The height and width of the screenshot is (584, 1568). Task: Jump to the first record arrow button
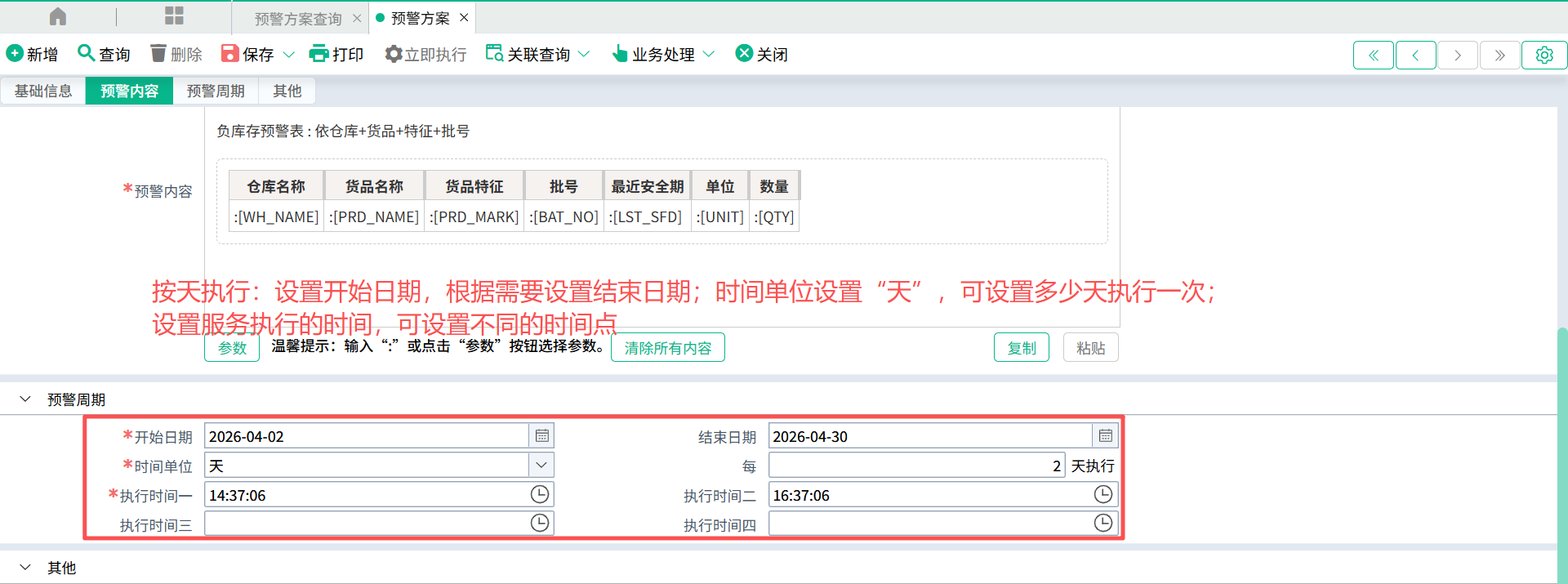pyautogui.click(x=1373, y=56)
